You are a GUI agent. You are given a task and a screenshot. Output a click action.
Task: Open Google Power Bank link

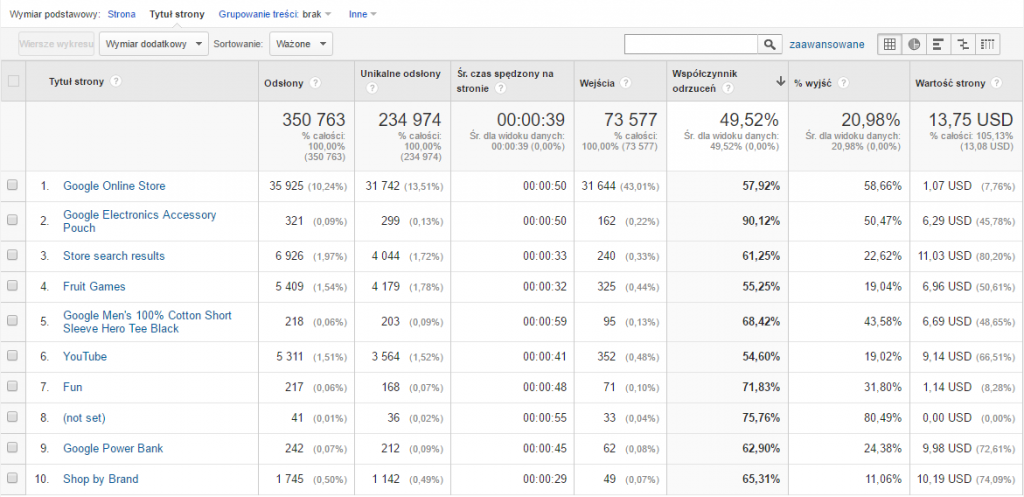(x=113, y=448)
